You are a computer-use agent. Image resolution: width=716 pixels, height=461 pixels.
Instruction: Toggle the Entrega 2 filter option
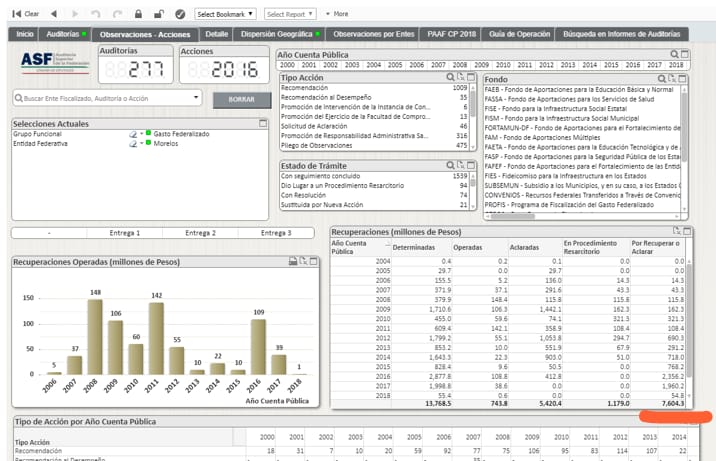point(200,233)
